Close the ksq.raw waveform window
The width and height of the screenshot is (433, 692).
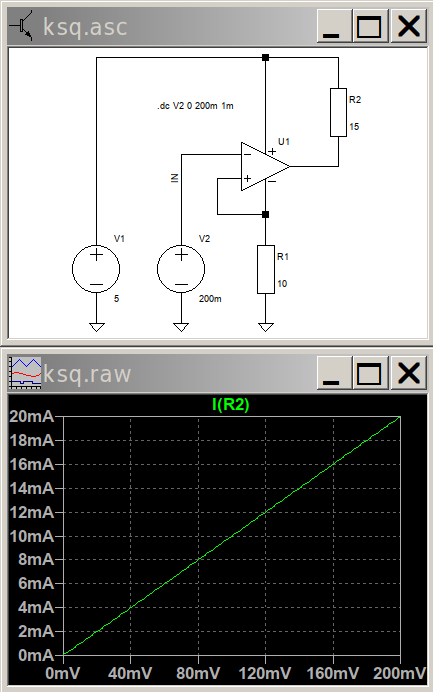point(409,373)
